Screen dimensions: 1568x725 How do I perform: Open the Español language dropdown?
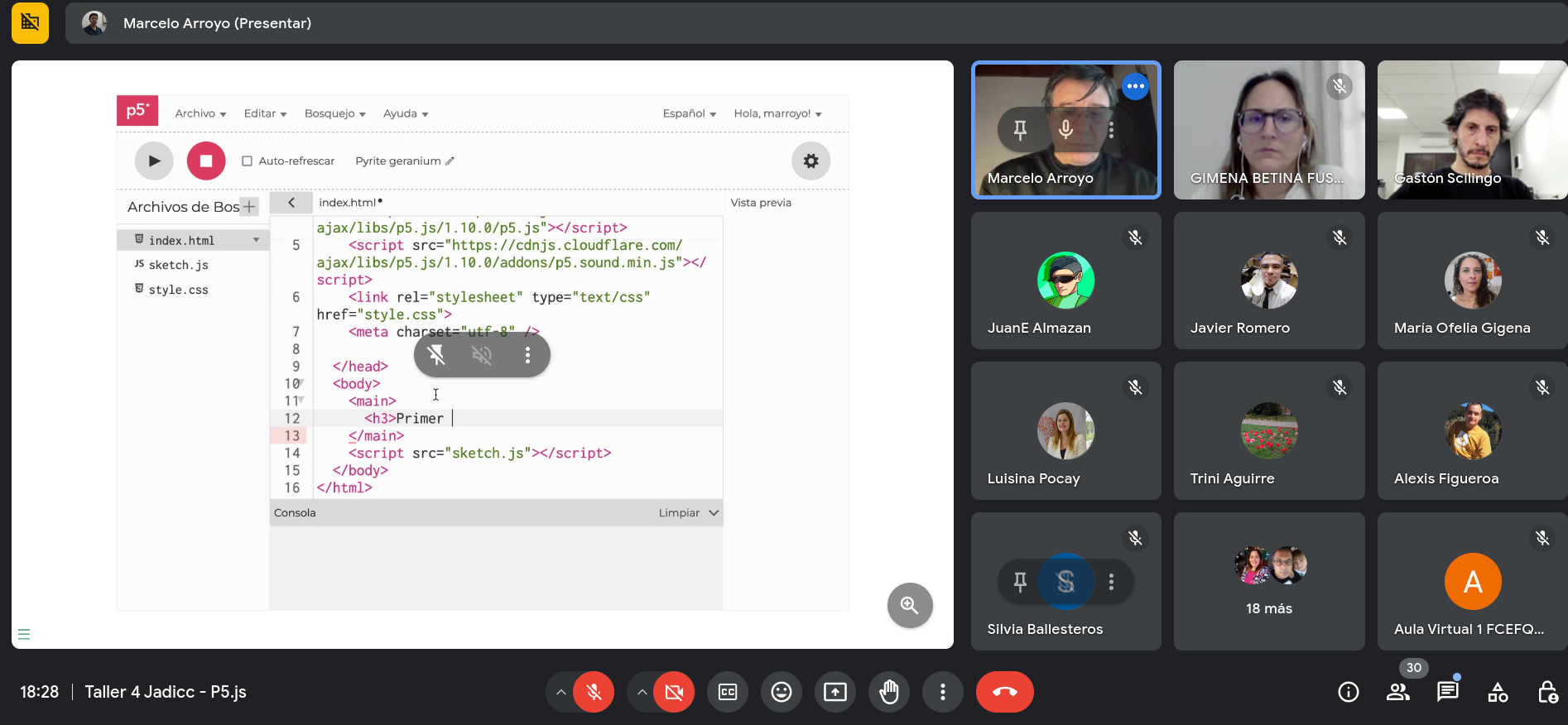tap(689, 113)
